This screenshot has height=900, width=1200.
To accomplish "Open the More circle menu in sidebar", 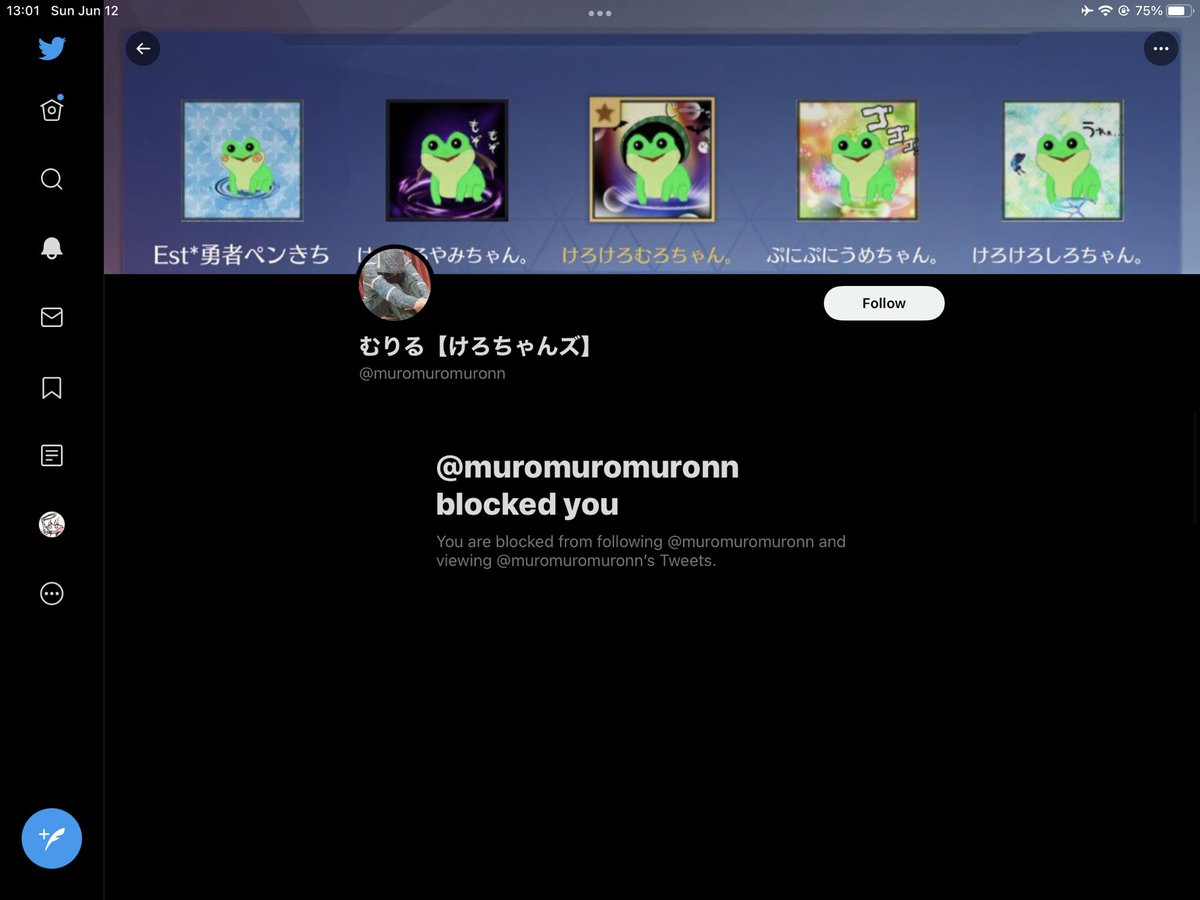I will pos(52,594).
